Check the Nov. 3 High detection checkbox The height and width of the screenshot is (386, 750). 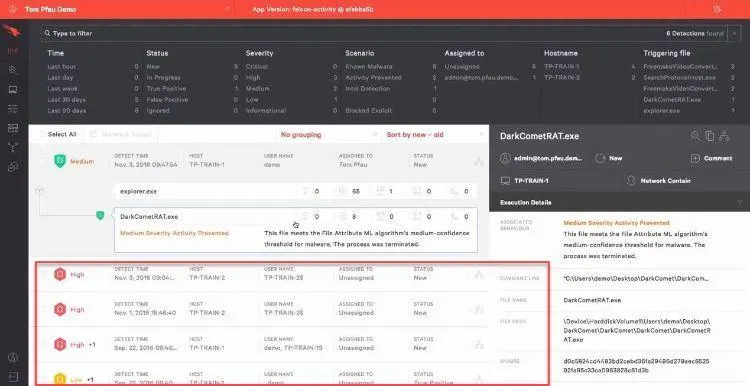42,275
